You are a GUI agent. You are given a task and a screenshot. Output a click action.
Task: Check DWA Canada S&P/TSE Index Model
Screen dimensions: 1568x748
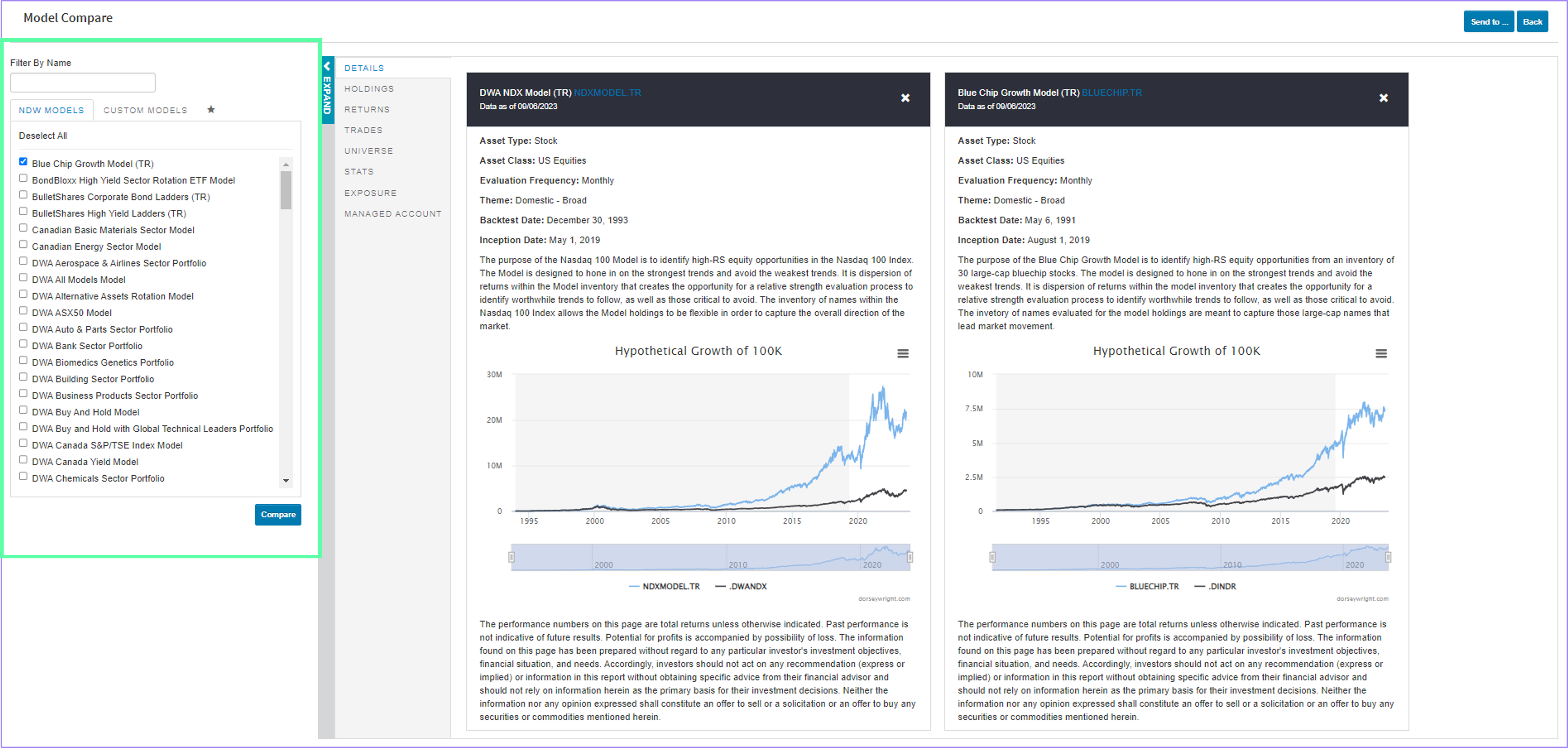pos(23,443)
